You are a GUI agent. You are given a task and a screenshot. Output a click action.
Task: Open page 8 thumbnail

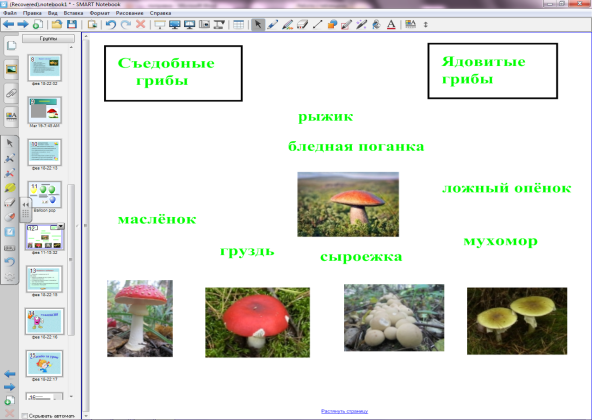(45, 68)
